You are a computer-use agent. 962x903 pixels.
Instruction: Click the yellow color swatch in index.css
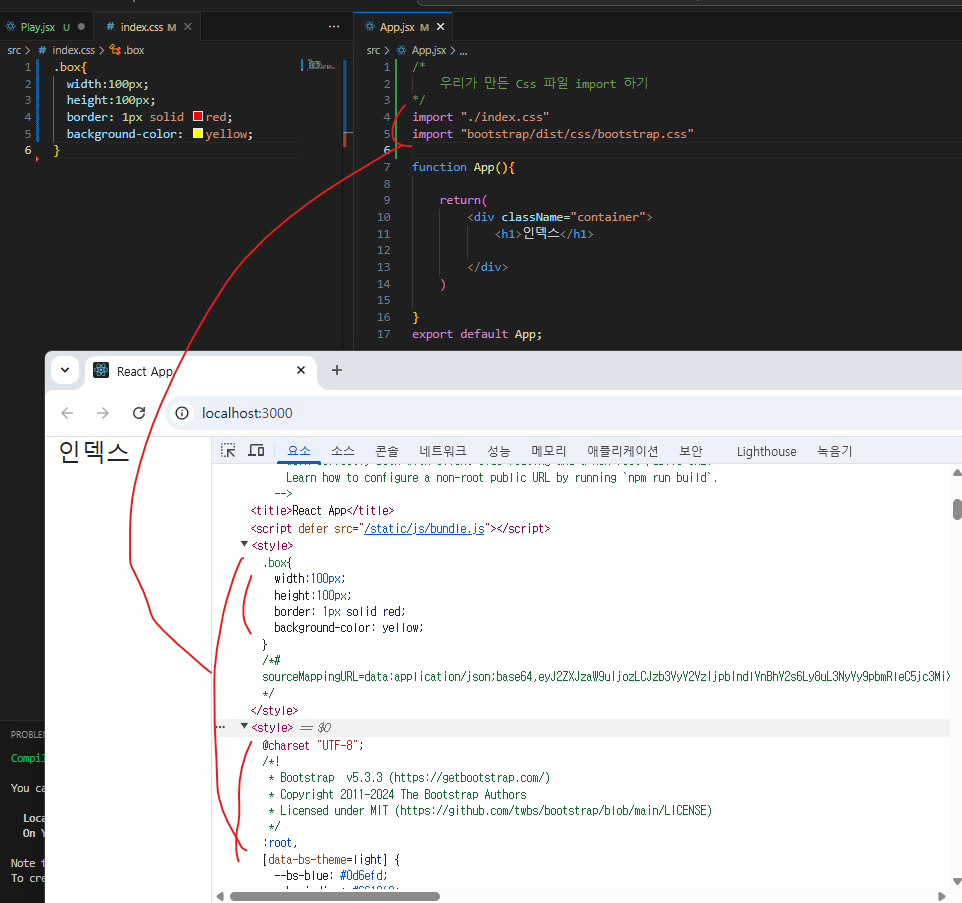pyautogui.click(x=198, y=133)
